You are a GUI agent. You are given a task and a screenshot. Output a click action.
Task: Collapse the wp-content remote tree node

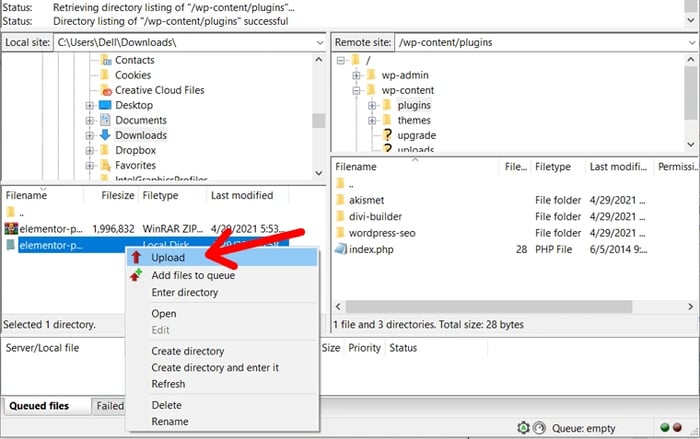coord(355,90)
